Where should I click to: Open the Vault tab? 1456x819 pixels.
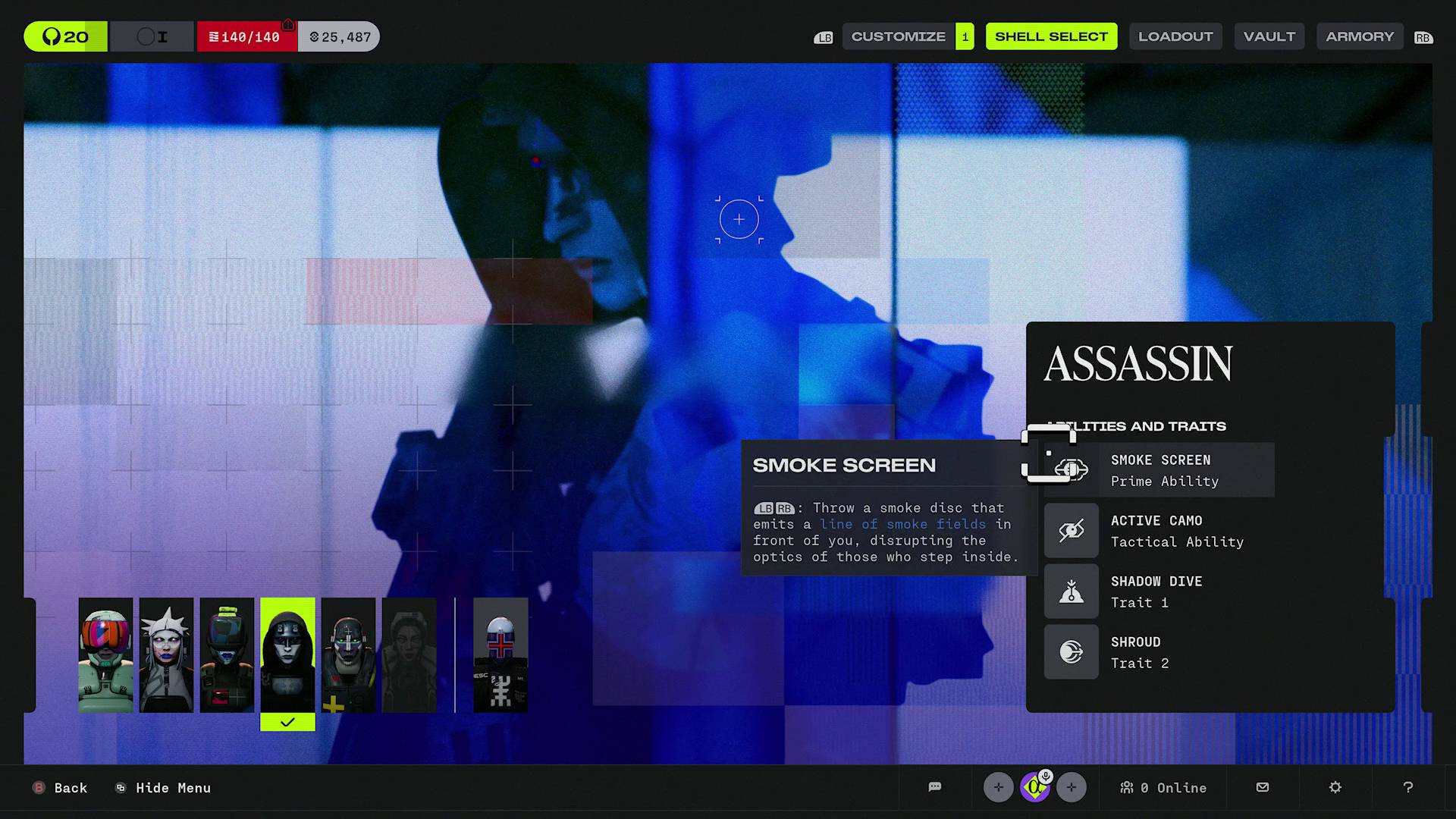1269,36
